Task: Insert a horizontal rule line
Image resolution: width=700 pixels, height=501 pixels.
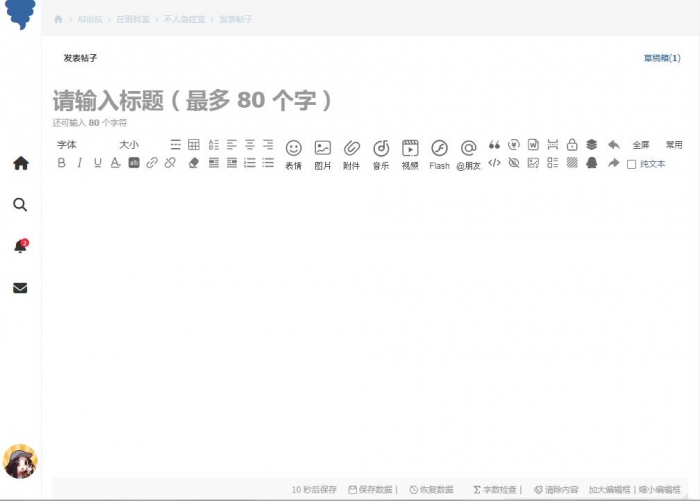Action: 175,144
